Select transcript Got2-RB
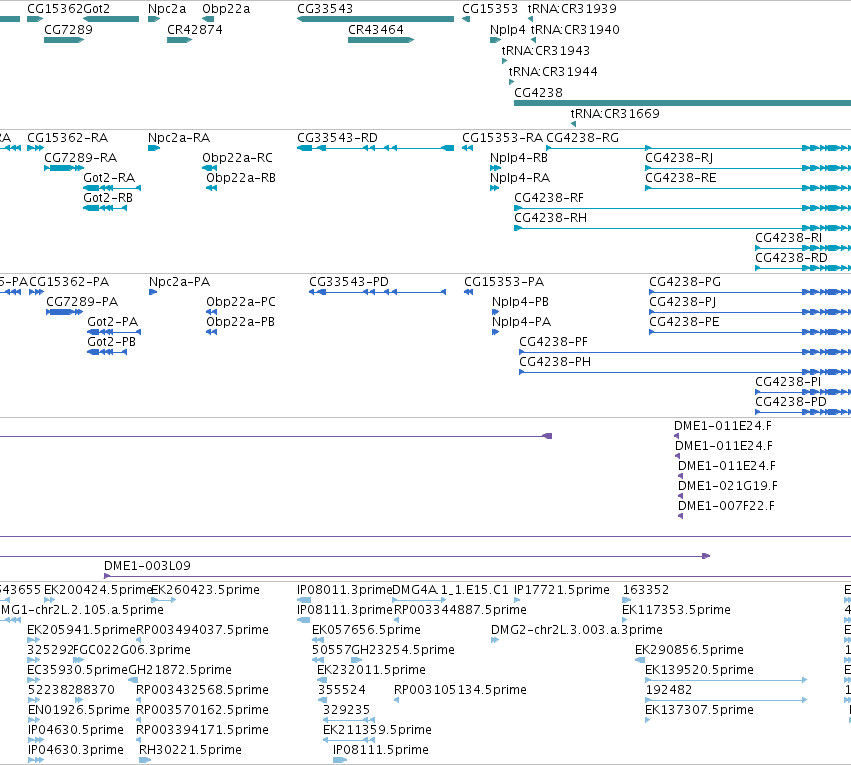The width and height of the screenshot is (851, 765). (x=108, y=198)
